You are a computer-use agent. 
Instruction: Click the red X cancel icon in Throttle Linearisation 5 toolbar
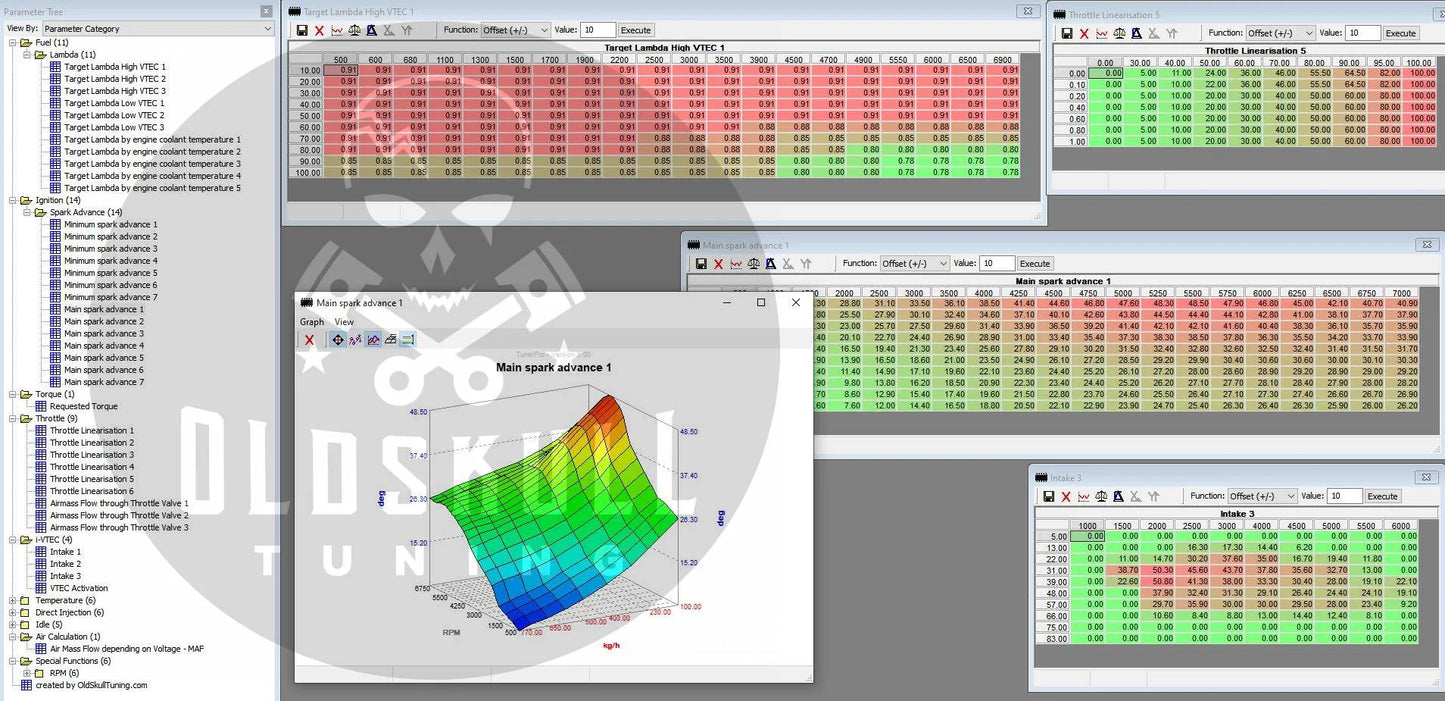[x=1084, y=34]
